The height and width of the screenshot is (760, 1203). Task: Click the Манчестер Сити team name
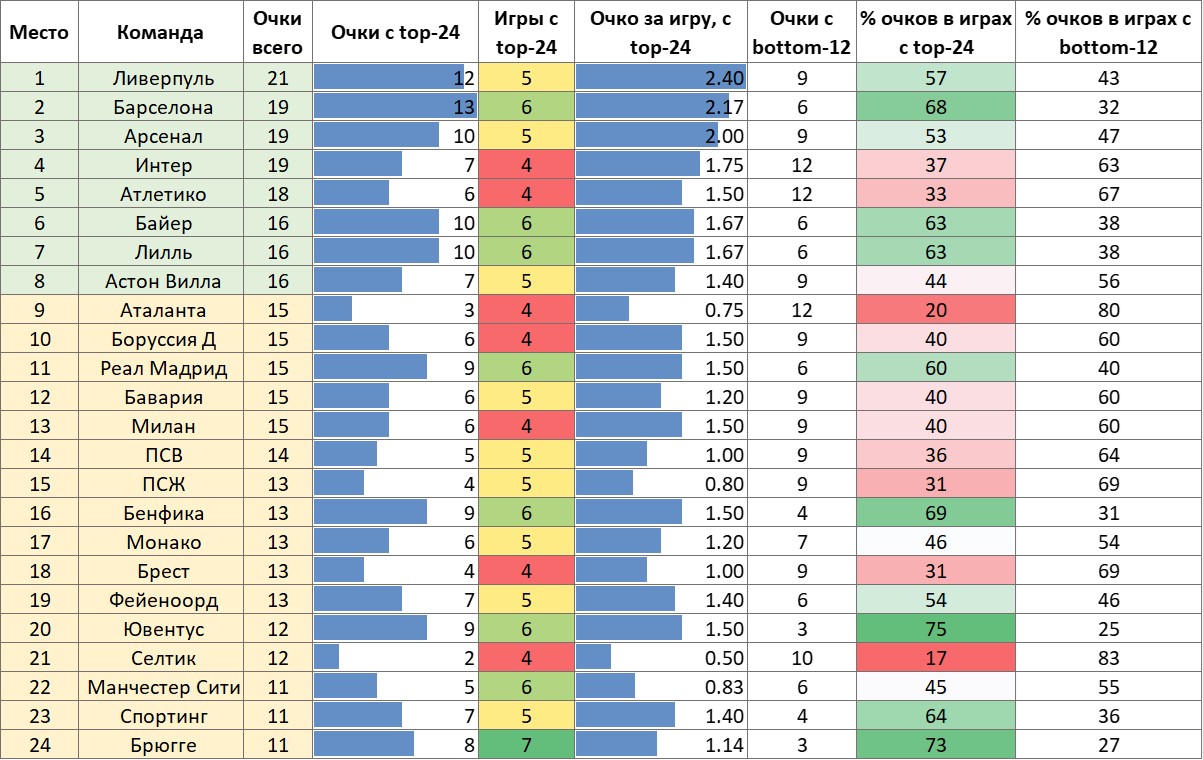pos(160,686)
